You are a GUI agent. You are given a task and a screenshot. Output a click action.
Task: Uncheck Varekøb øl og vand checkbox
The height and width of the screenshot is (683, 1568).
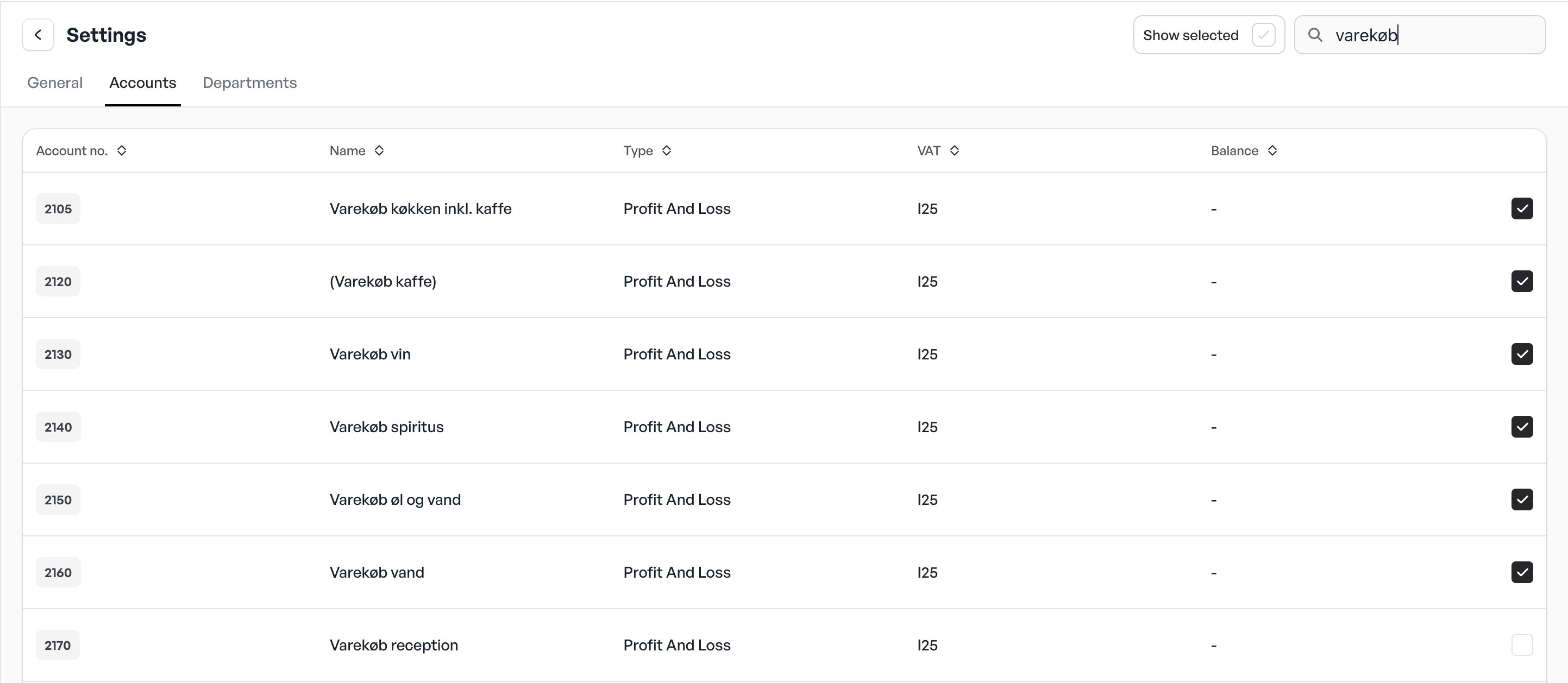1522,499
